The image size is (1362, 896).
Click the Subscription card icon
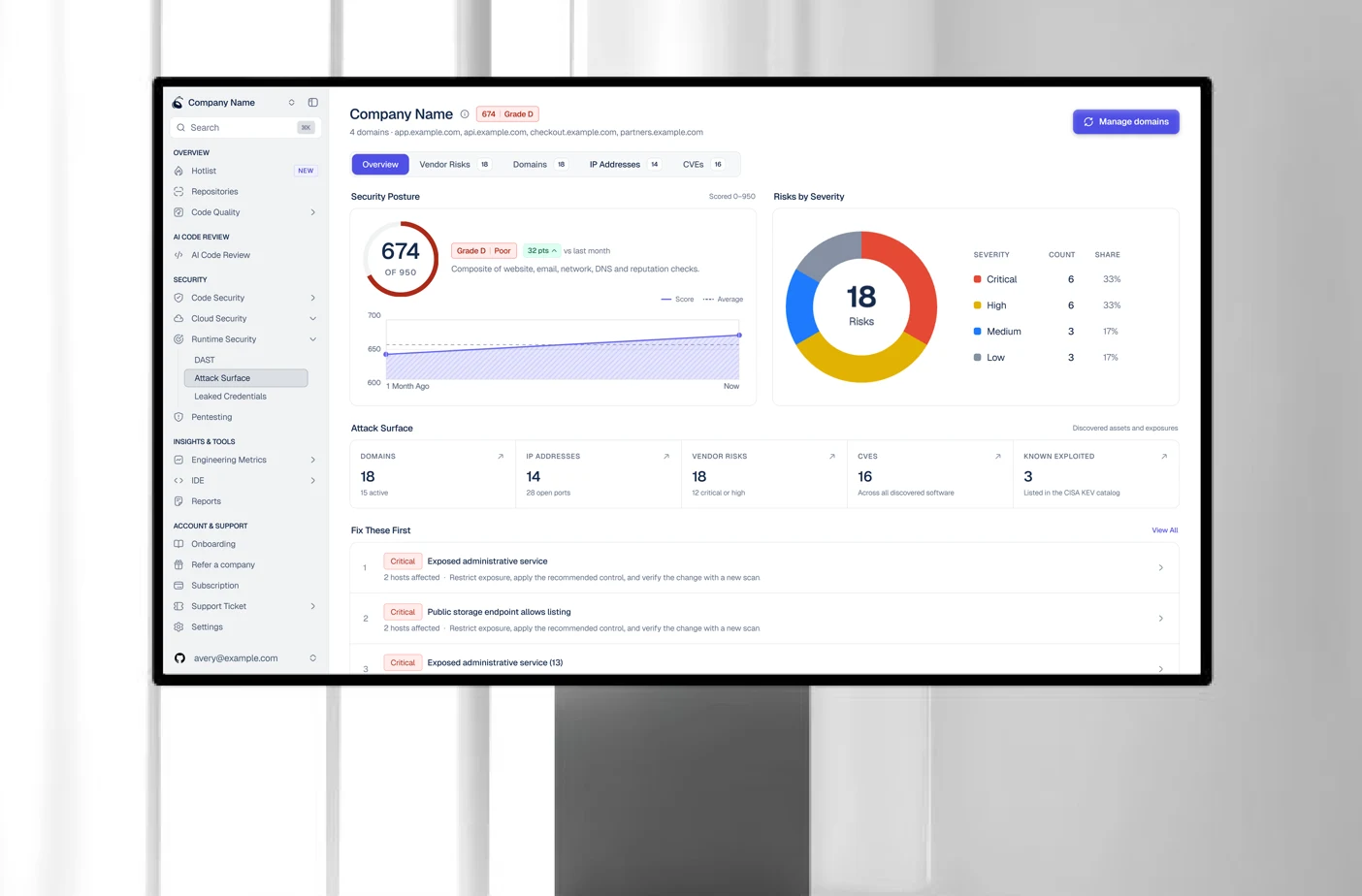(178, 586)
